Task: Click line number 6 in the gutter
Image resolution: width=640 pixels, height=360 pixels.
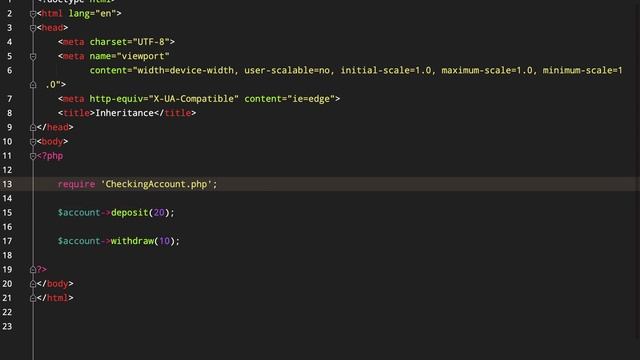Action: [9, 71]
